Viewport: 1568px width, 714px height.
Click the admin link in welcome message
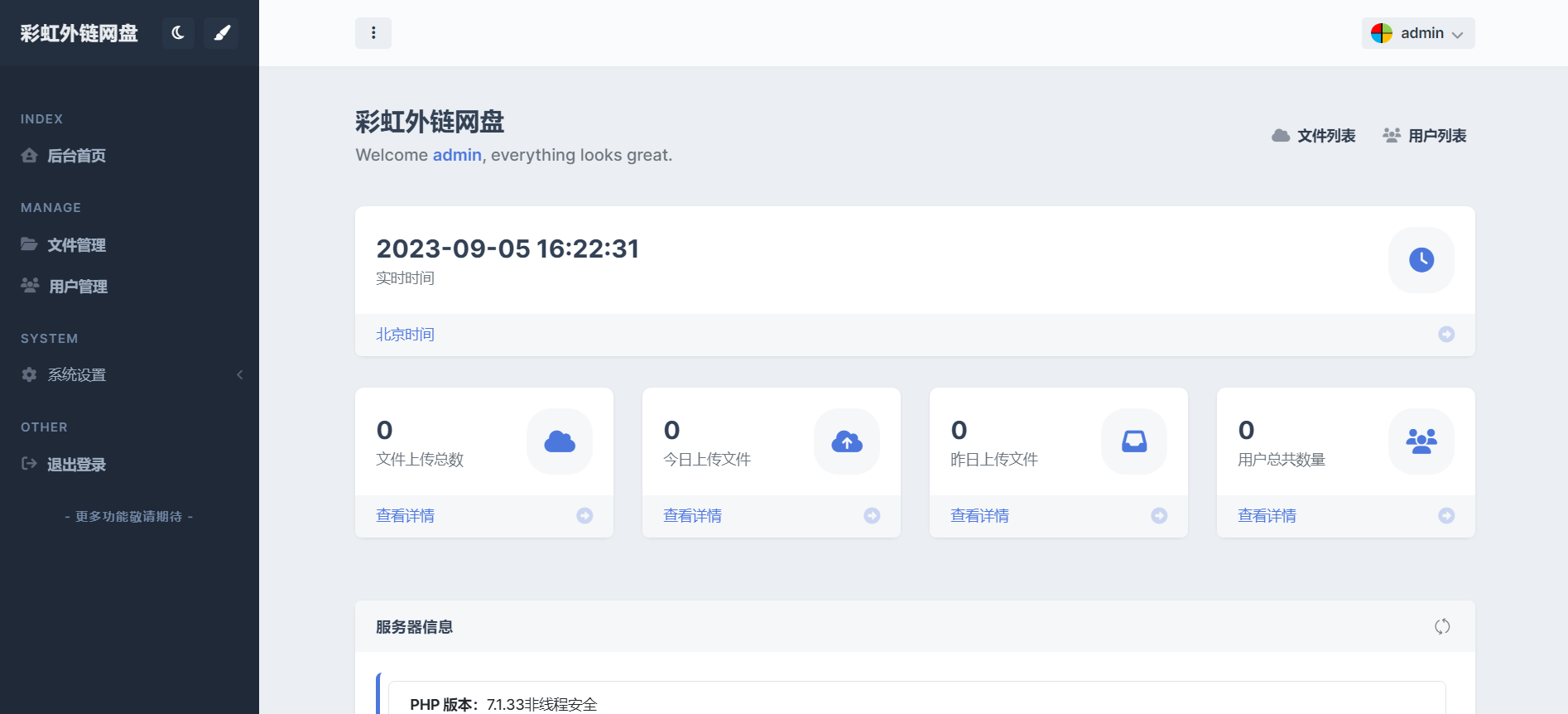(x=457, y=155)
